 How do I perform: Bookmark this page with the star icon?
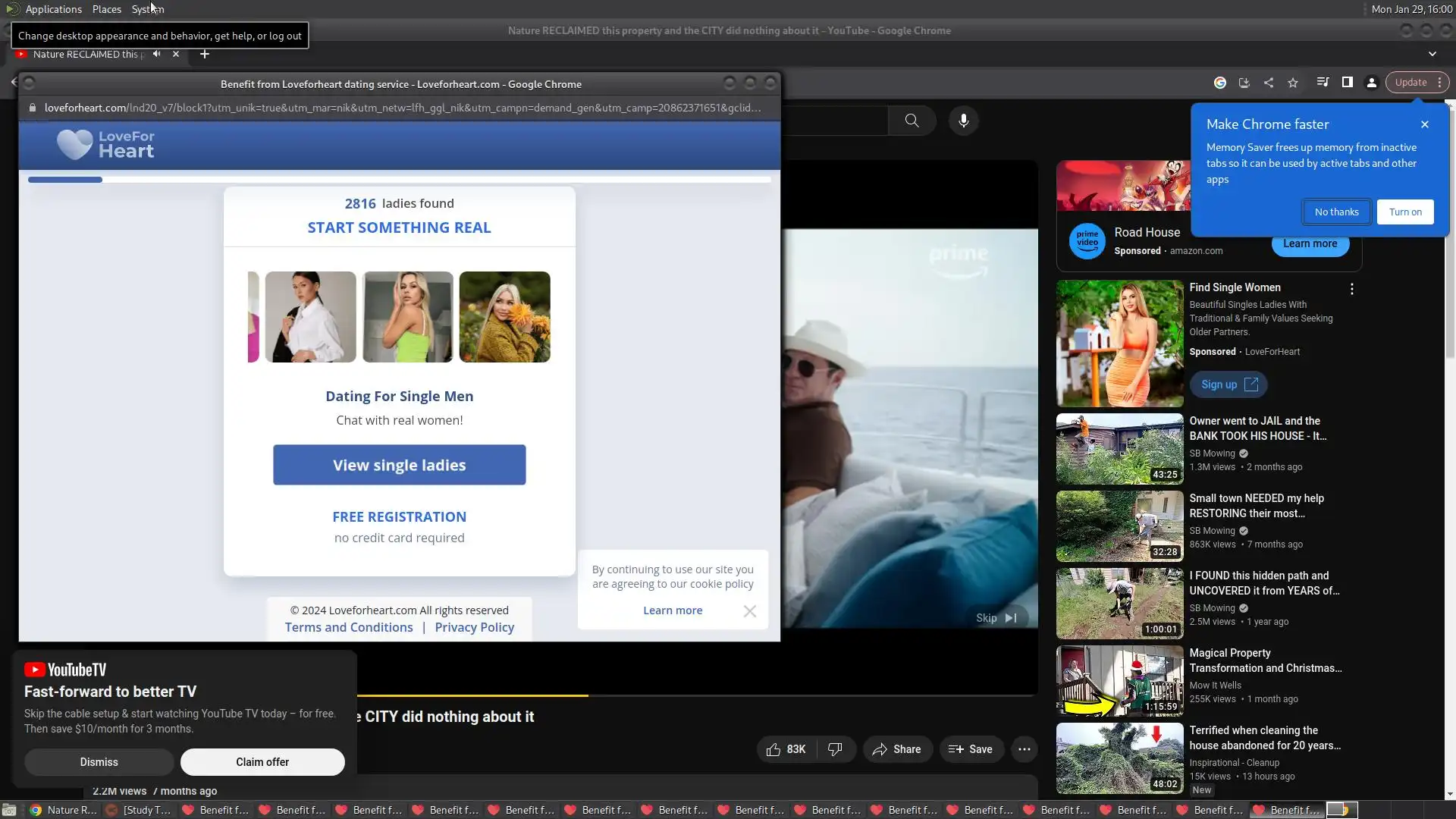click(1293, 83)
